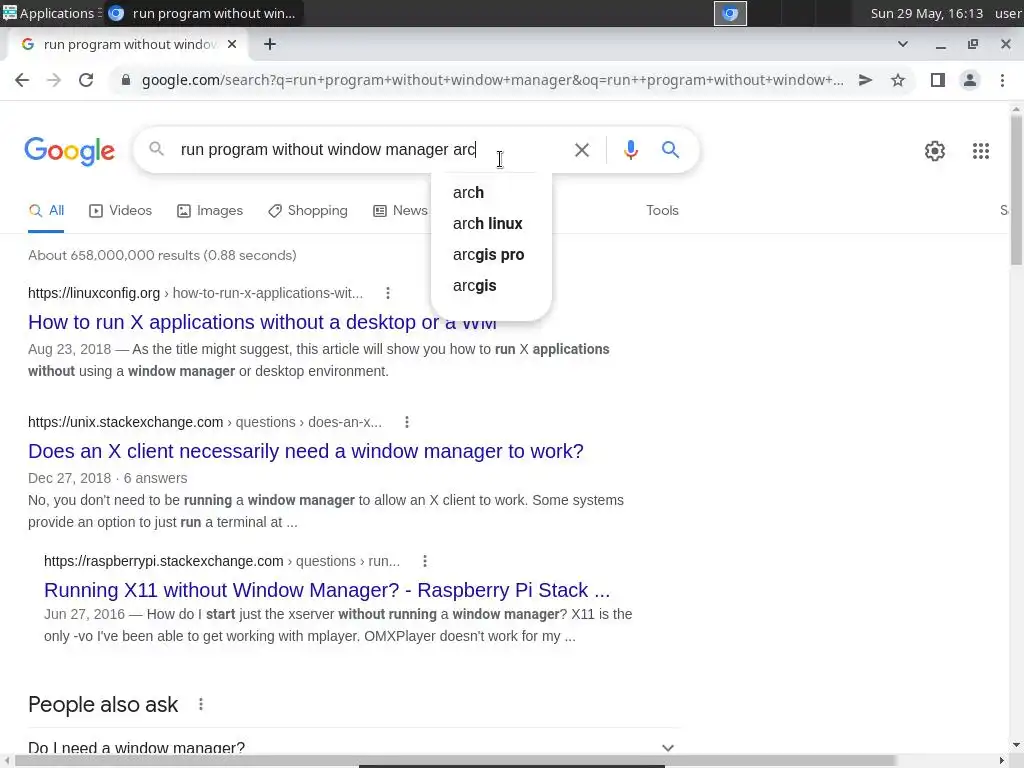Start voice search with microphone icon
The height and width of the screenshot is (768, 1024).
630,150
